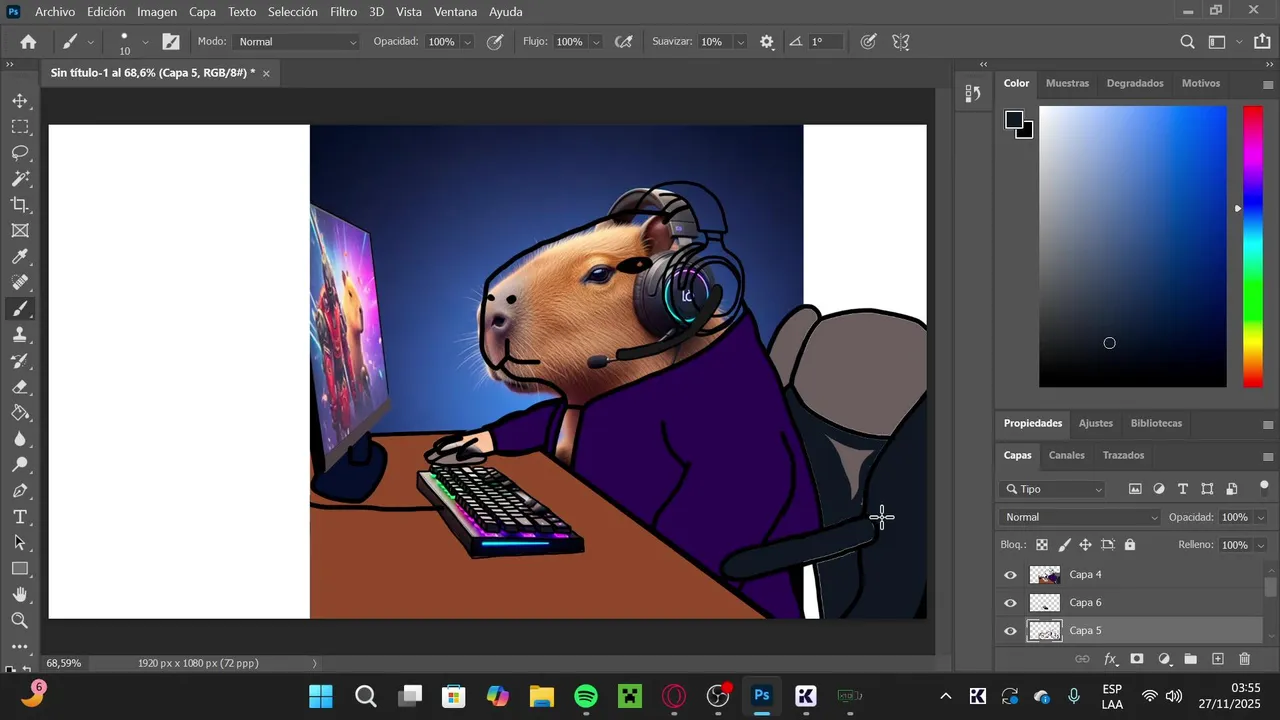Switch to the Ajustes tab
1280x720 pixels.
[x=1095, y=423]
